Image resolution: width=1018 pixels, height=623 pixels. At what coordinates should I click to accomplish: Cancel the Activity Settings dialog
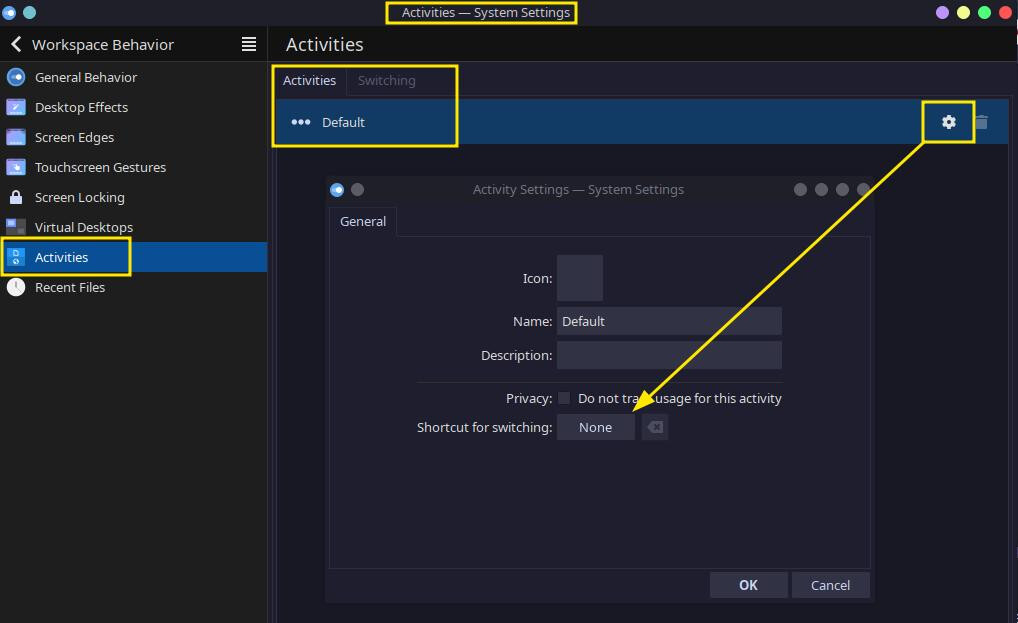[x=830, y=585]
